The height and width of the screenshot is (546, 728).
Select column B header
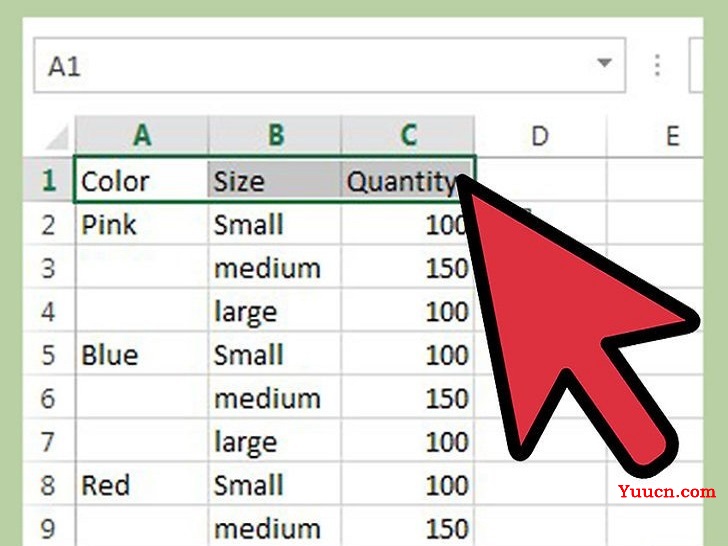275,136
